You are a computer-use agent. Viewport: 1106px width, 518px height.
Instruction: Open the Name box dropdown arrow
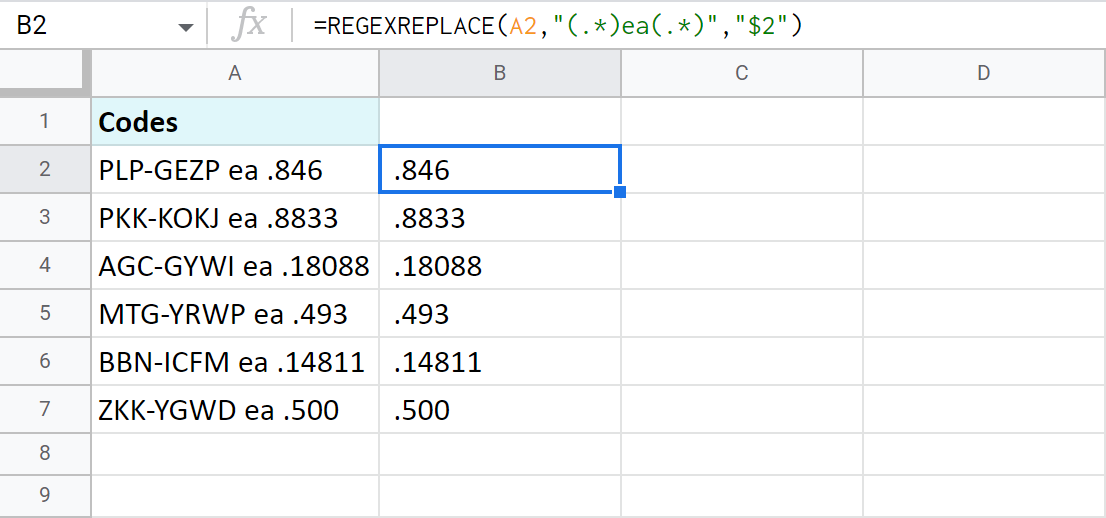pos(185,28)
